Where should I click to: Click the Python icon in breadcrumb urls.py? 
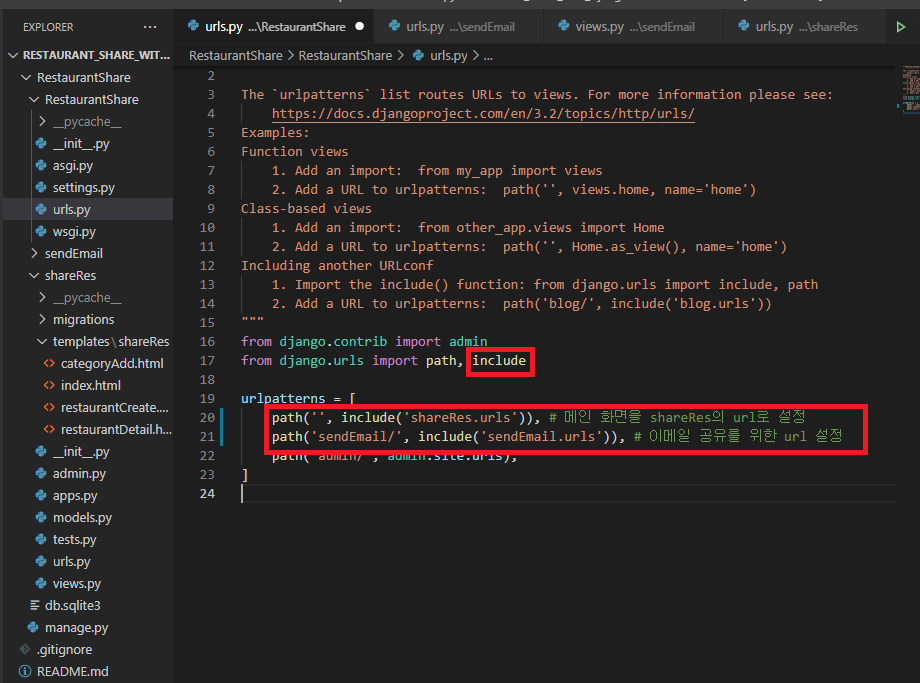(x=418, y=56)
